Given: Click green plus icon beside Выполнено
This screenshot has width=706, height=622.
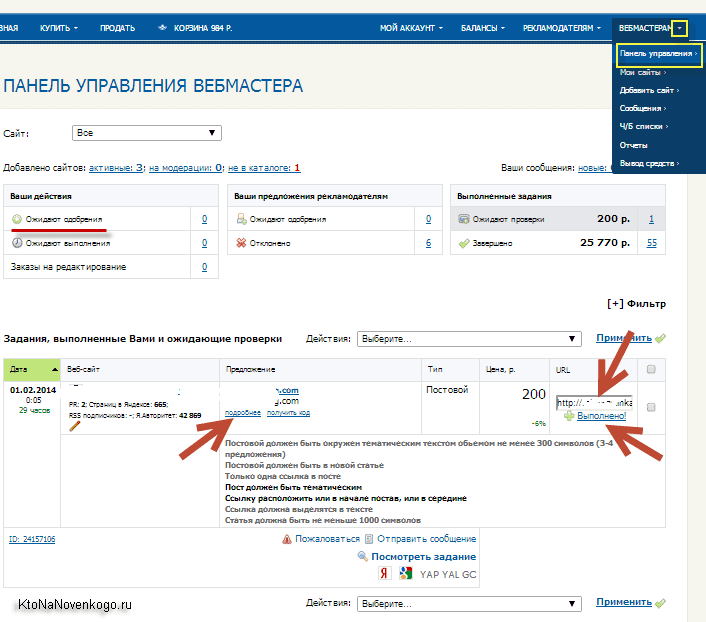Looking at the screenshot, I should point(569,416).
